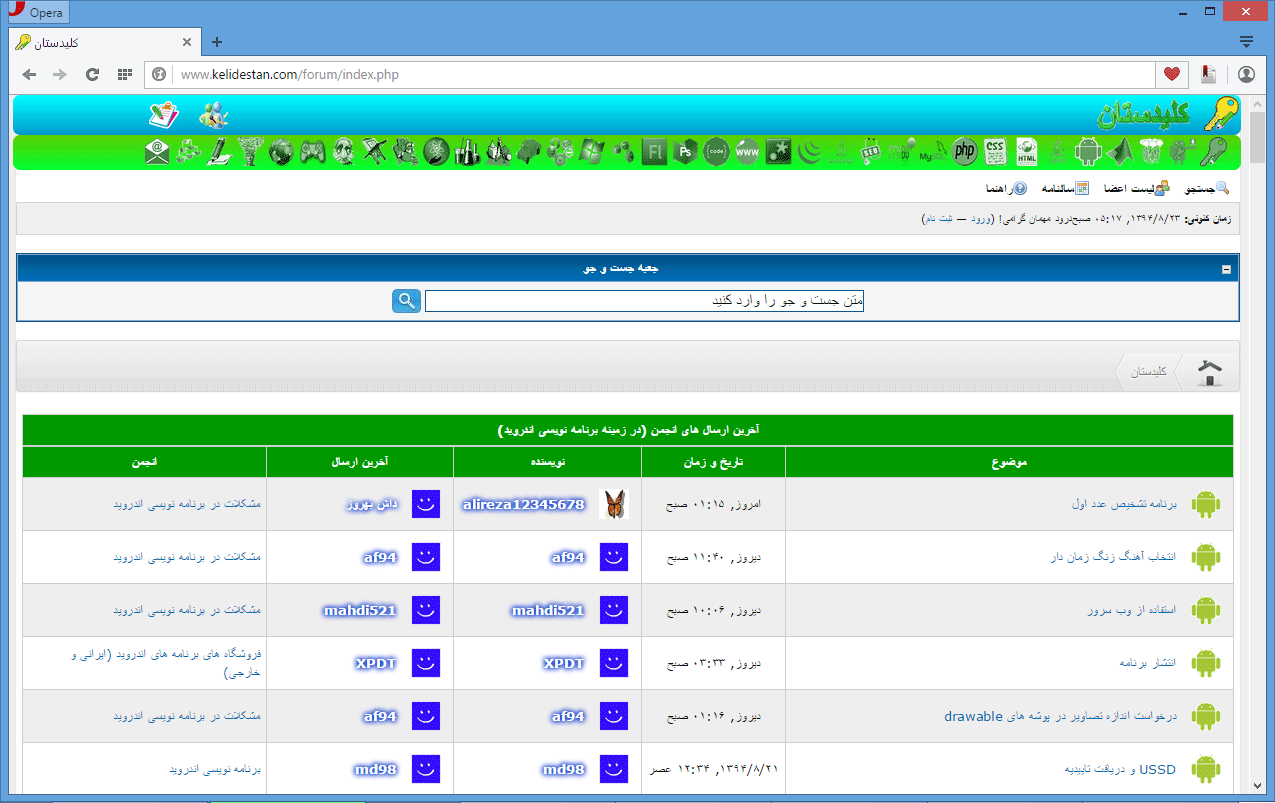Collapse the جعبه جست و جو panel
1275x803 pixels.
(1226, 269)
